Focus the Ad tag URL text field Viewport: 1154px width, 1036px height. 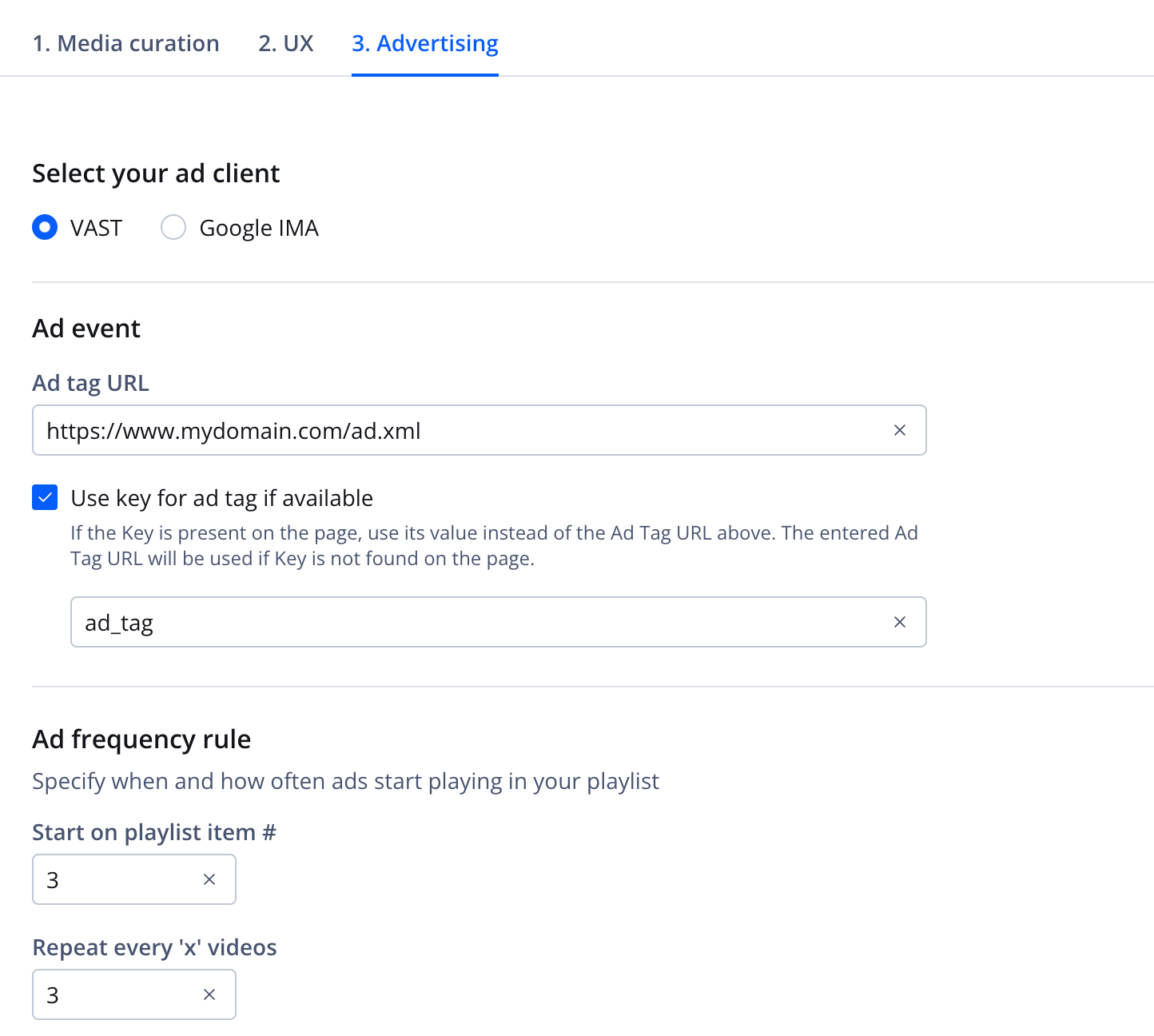pos(464,430)
